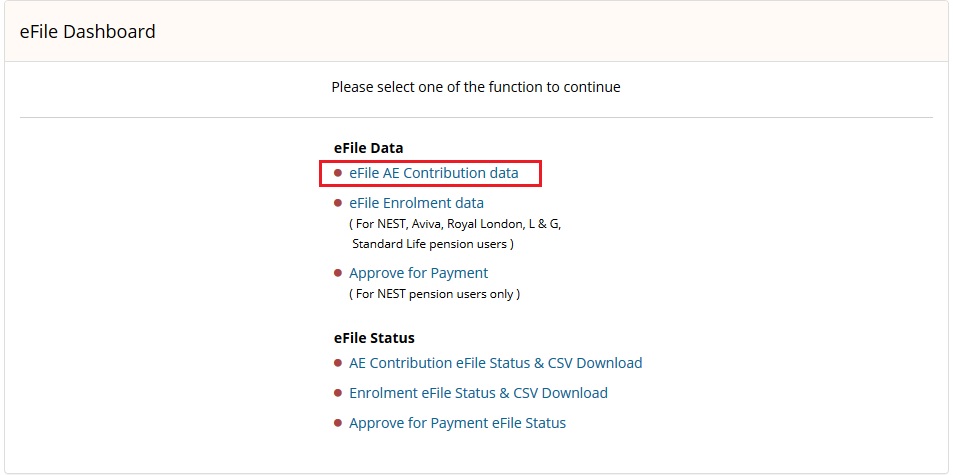Open the Approve for Payment eFile Status link
This screenshot has width=953, height=475.
[457, 423]
